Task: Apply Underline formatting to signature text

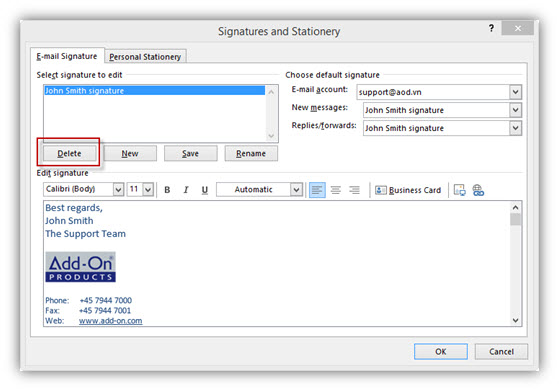Action: 205,190
